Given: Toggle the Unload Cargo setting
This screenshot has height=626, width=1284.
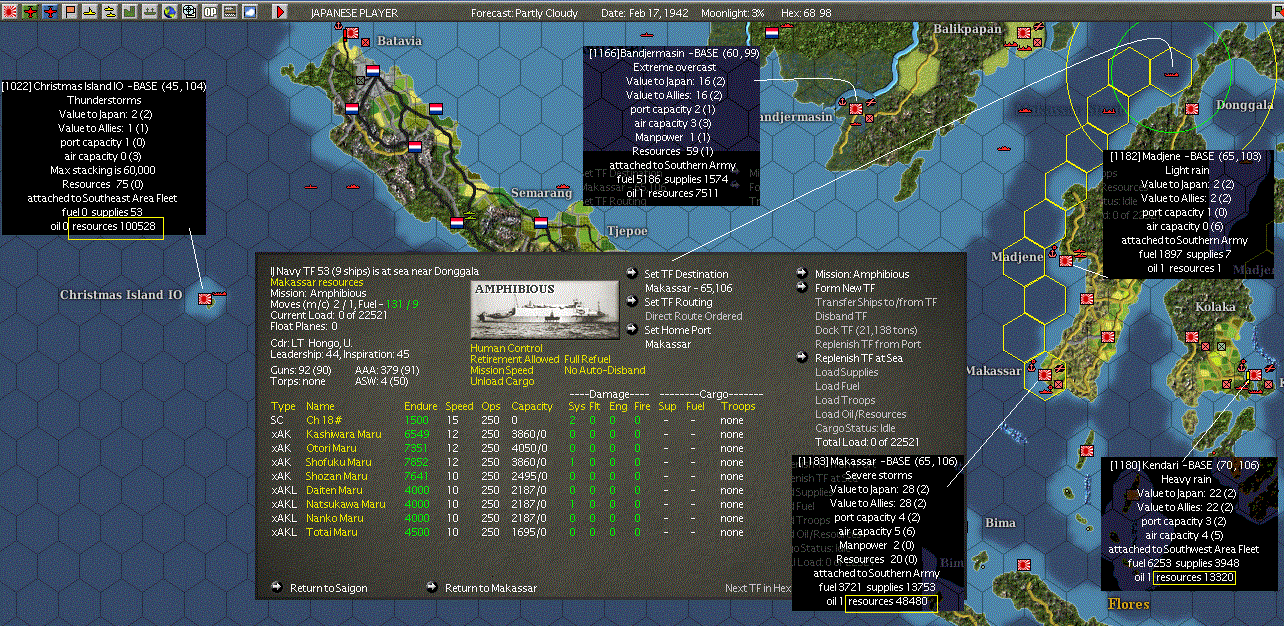Looking at the screenshot, I should pyautogui.click(x=504, y=382).
